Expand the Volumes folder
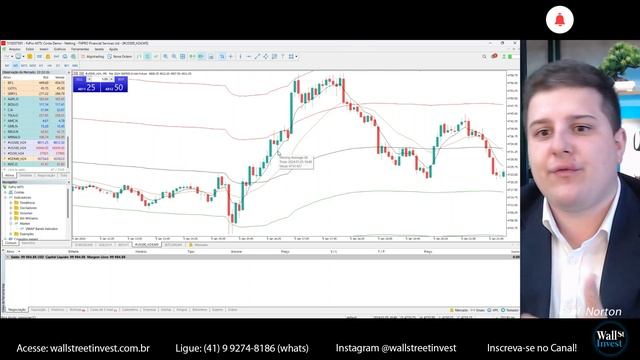The image size is (640, 360). pos(11,213)
